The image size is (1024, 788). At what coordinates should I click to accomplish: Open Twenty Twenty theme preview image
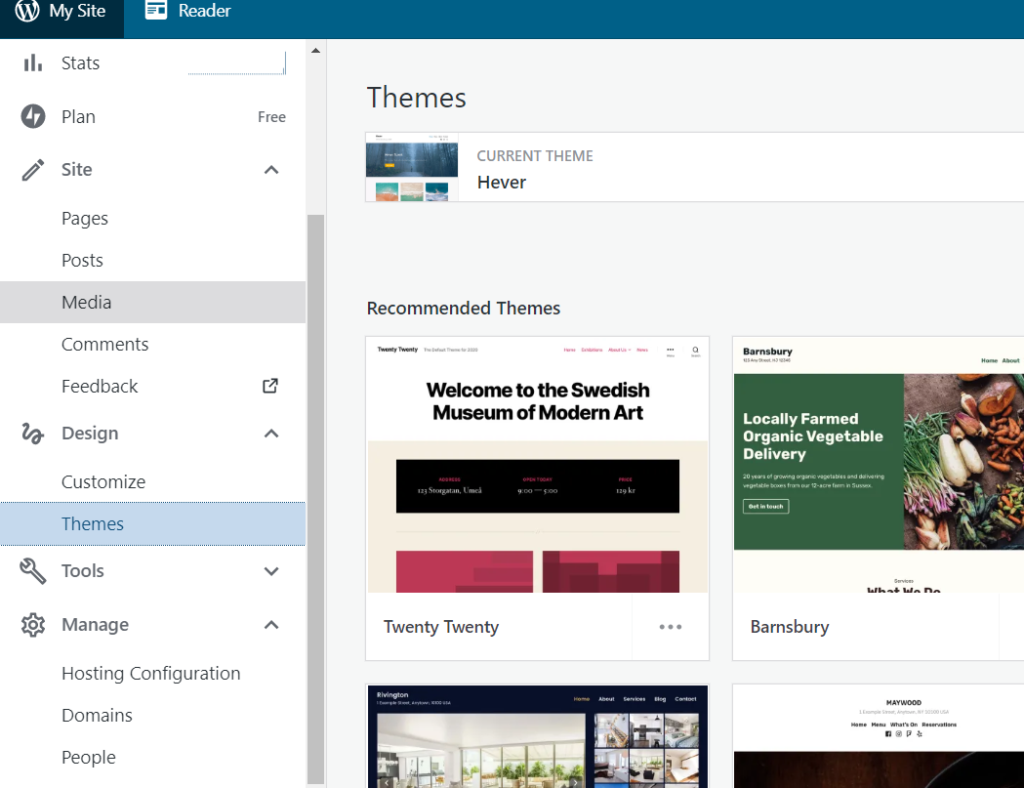[537, 465]
